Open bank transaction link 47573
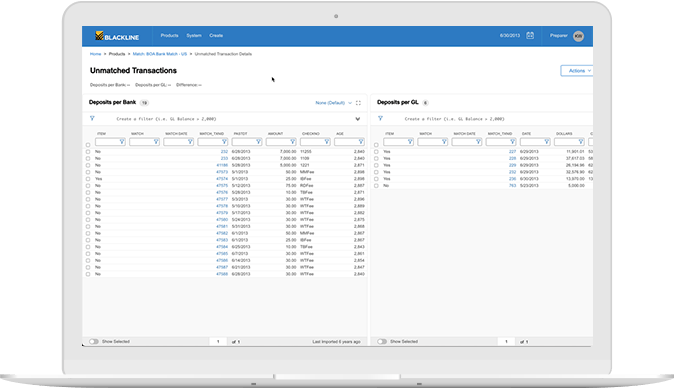The image size is (674, 390). (222, 172)
